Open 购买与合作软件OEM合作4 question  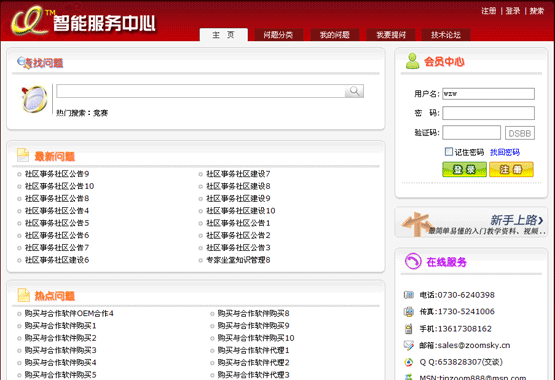69,313
